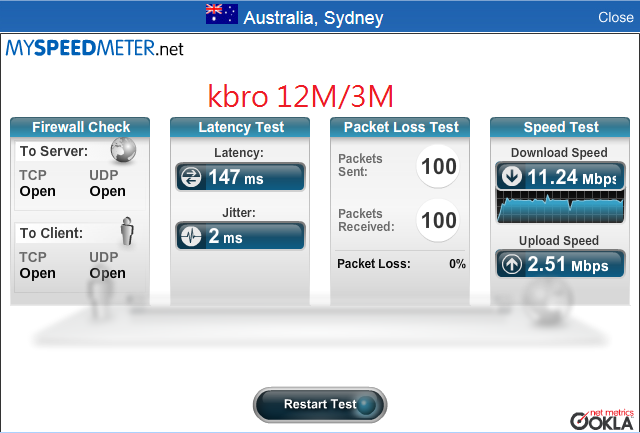Click the Download Speed label
The image size is (640, 433).
[559, 153]
